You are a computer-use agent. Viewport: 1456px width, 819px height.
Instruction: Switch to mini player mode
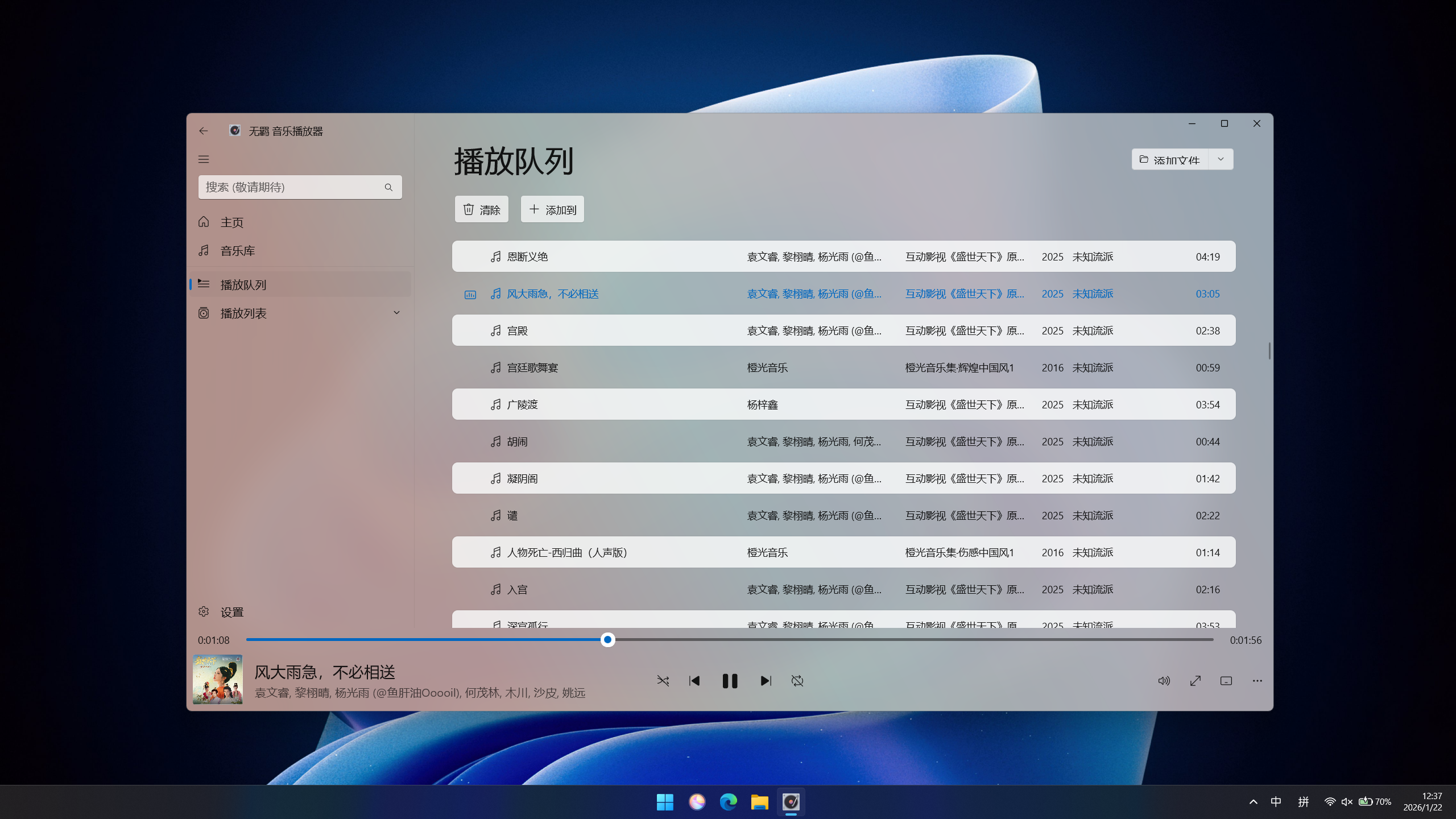(x=1226, y=681)
